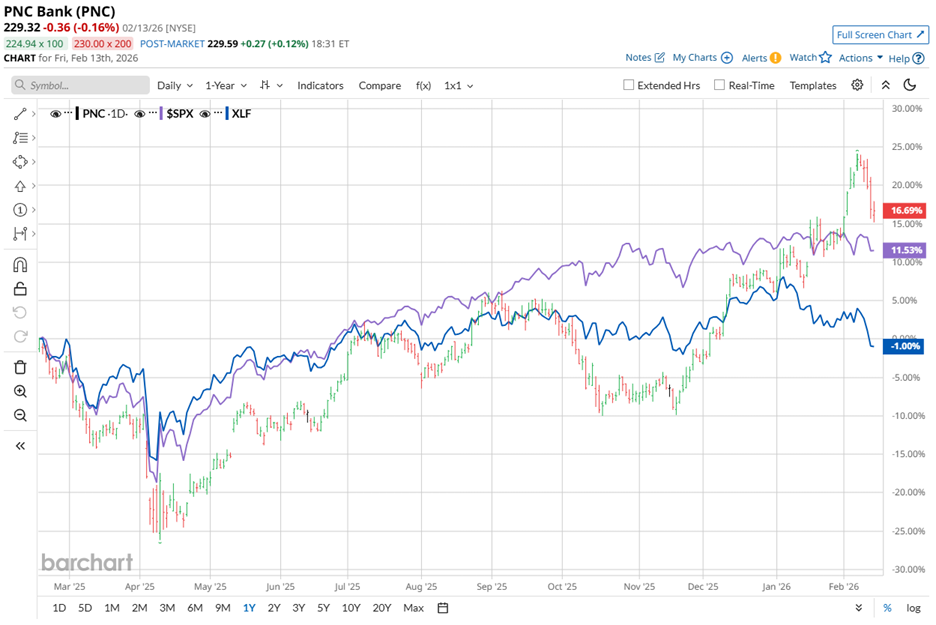Viewport: 936px width, 625px height.
Task: Switch to dark mode with the moon icon
Action: [910, 86]
